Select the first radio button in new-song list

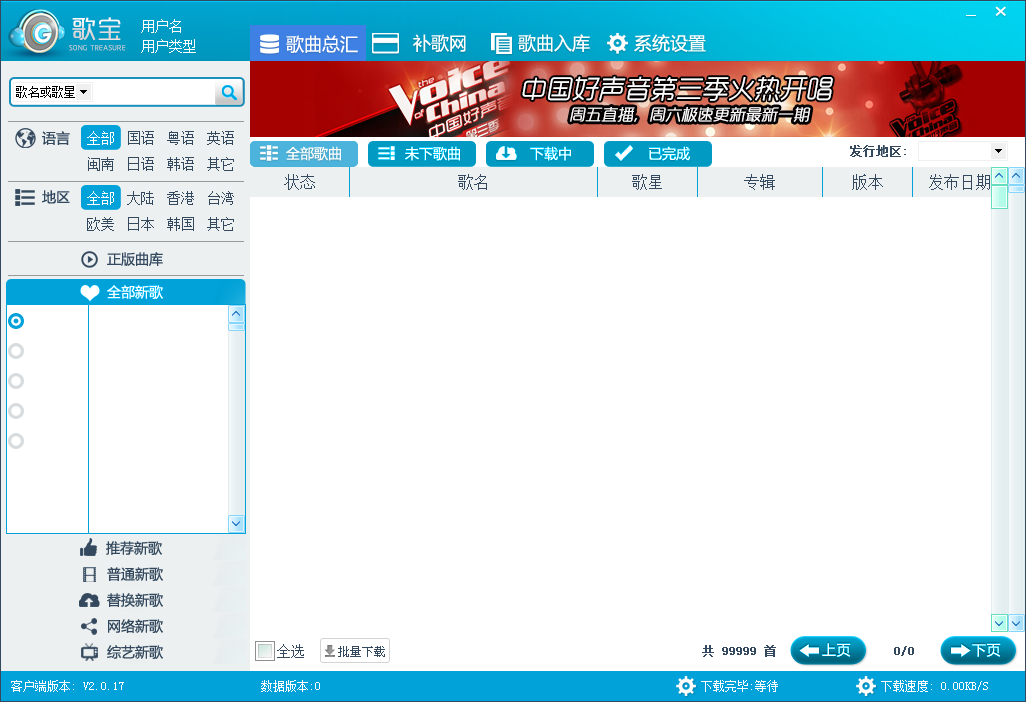16,321
